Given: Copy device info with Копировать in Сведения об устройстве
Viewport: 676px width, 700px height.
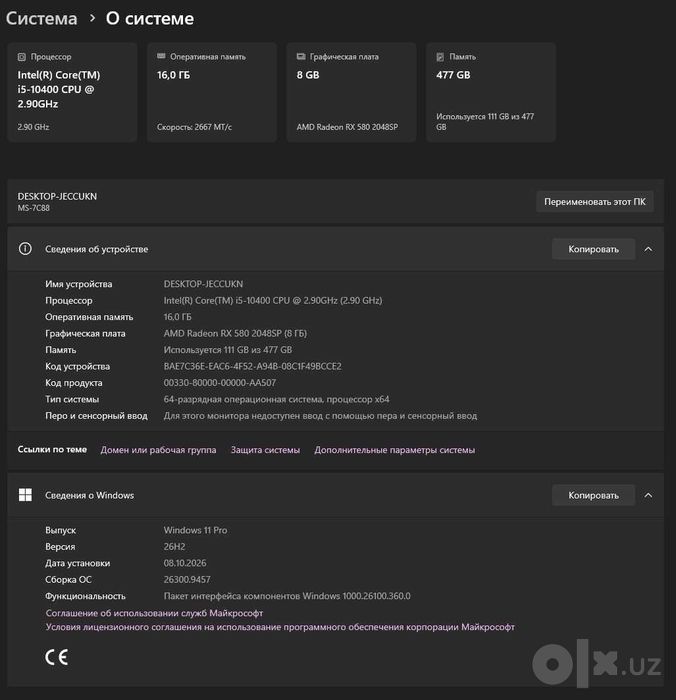Looking at the screenshot, I should 593,249.
